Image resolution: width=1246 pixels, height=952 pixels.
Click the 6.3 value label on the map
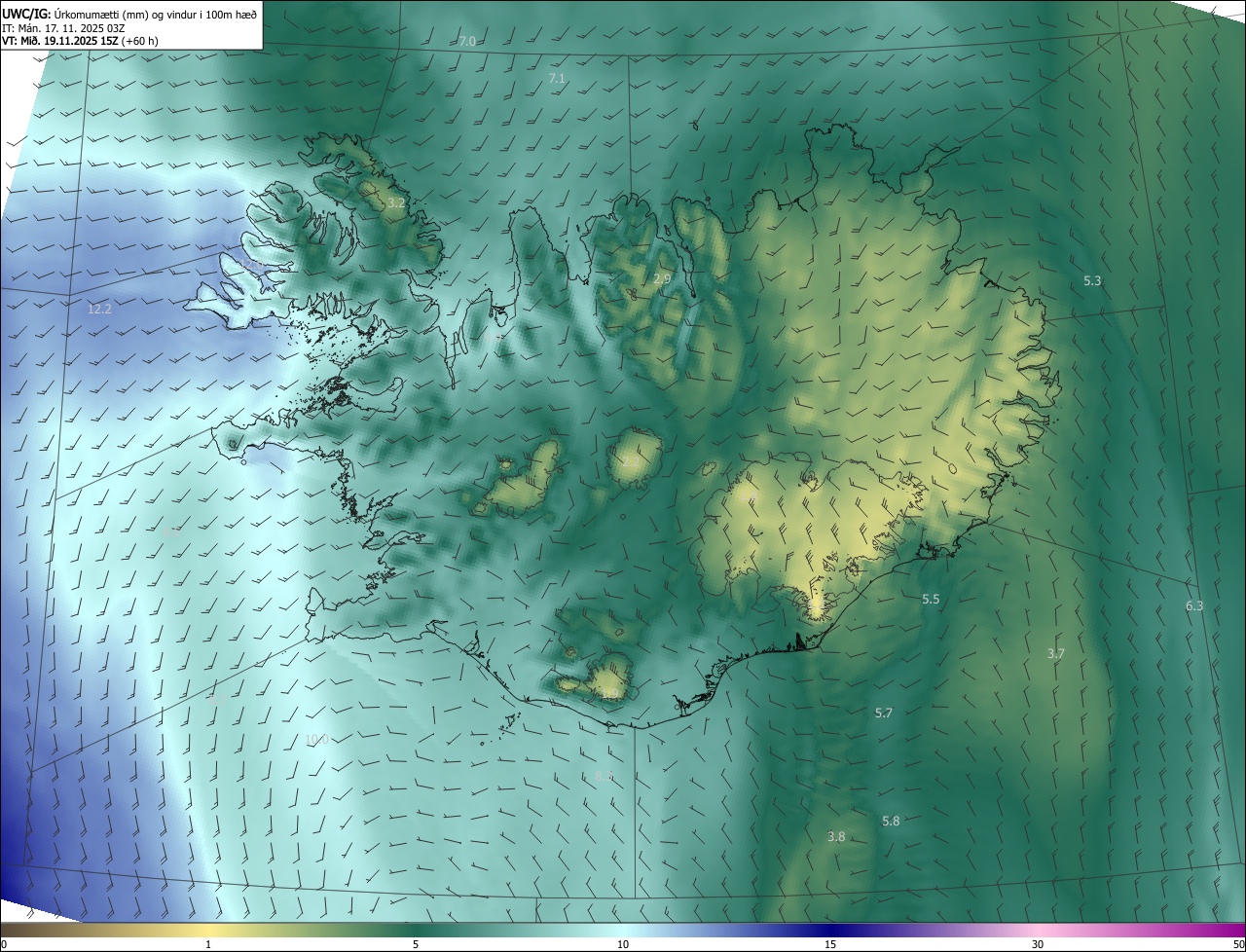point(1194,606)
